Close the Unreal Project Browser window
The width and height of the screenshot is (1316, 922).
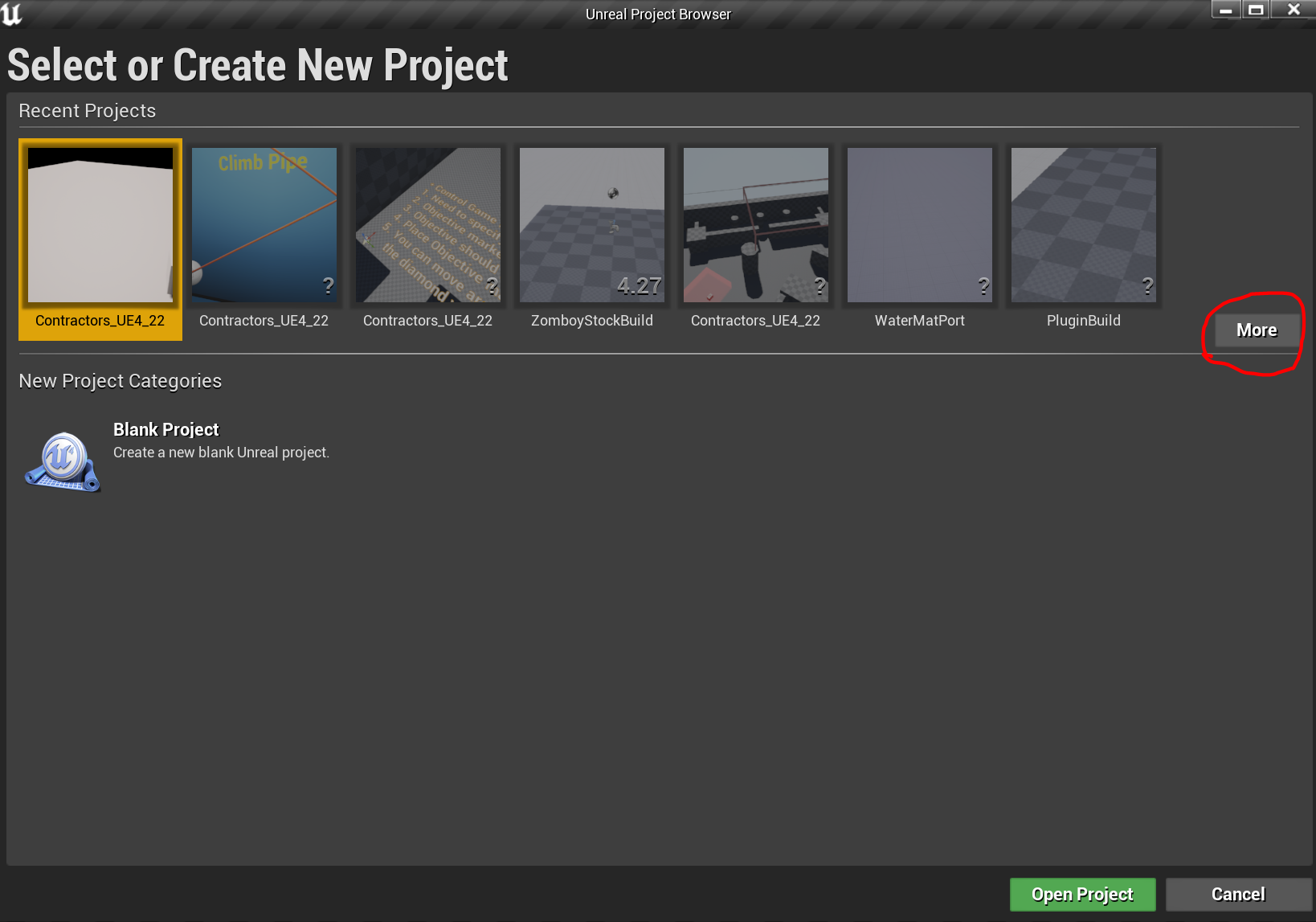pos(1294,10)
